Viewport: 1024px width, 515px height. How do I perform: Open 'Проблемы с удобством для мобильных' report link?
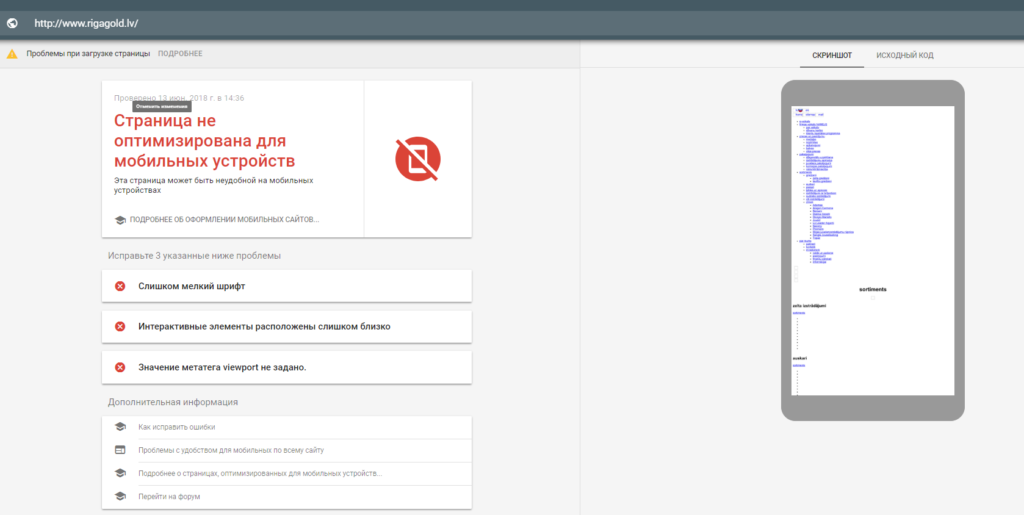[x=231, y=450]
